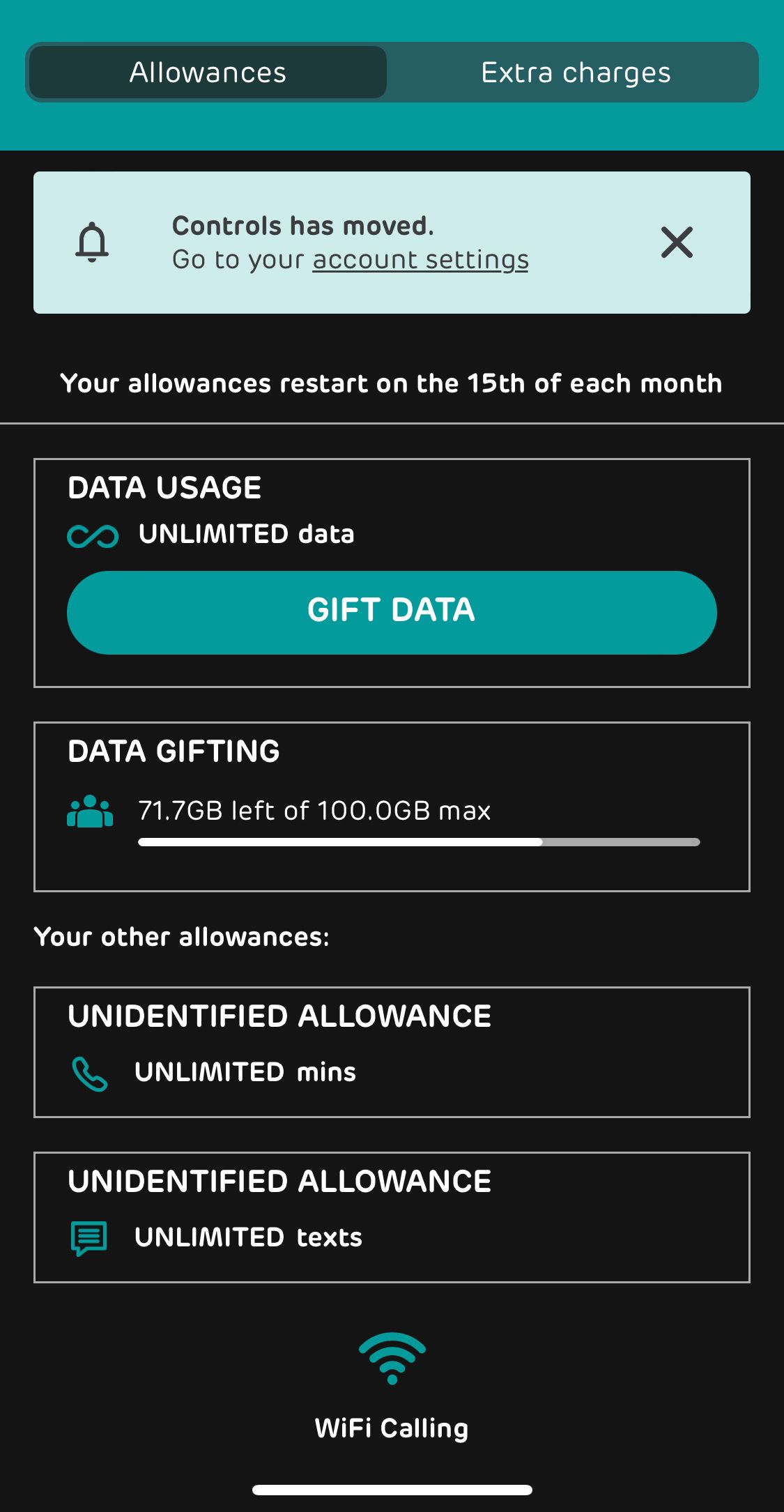Tap the WiFi Calling label

click(x=392, y=1428)
